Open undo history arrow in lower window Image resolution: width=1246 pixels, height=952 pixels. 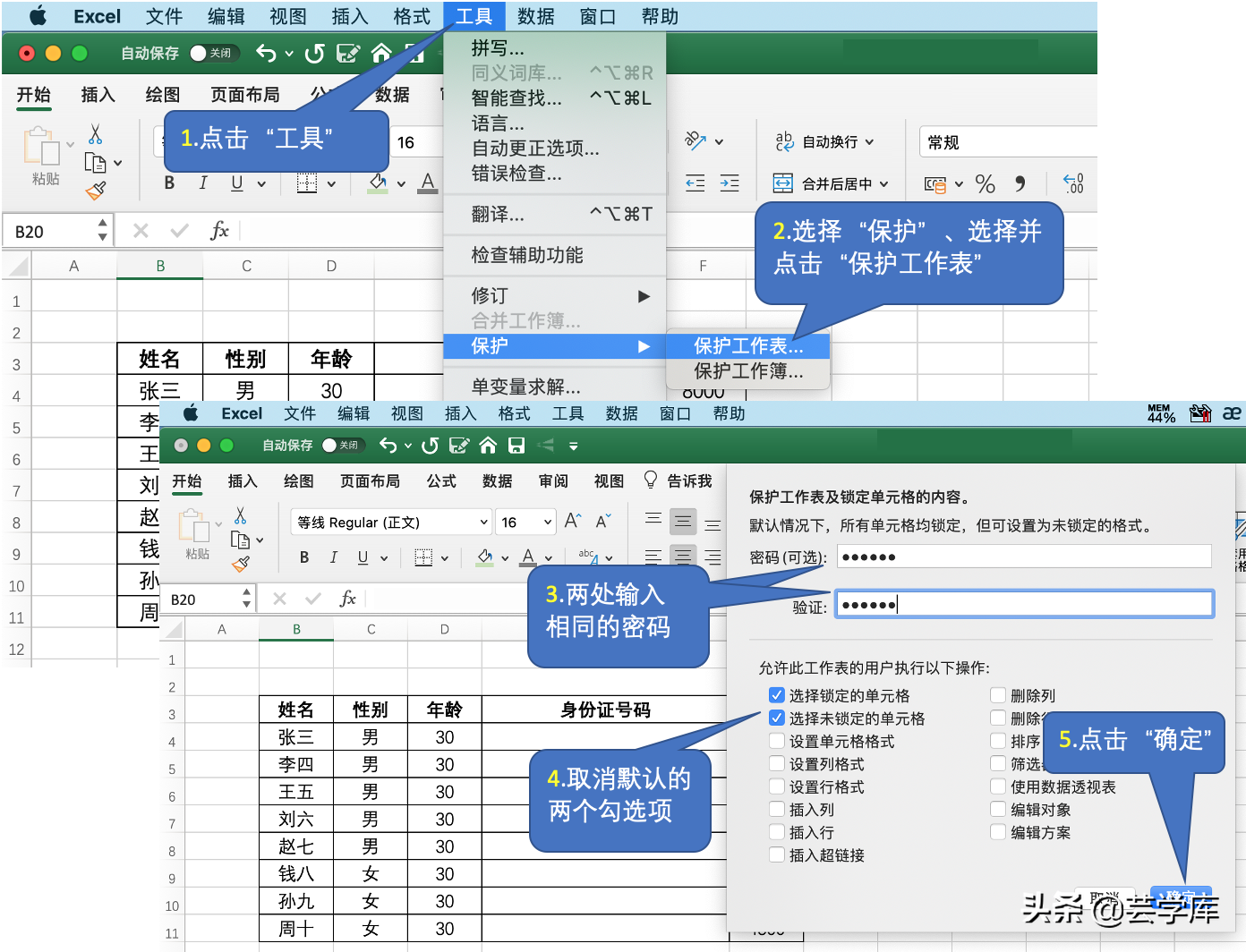(408, 446)
